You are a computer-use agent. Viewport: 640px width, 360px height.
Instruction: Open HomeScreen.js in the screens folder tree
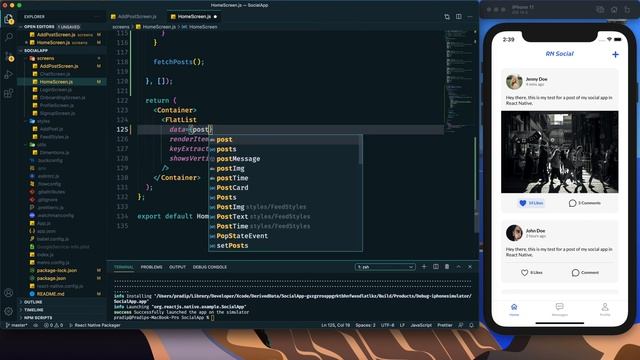56,82
